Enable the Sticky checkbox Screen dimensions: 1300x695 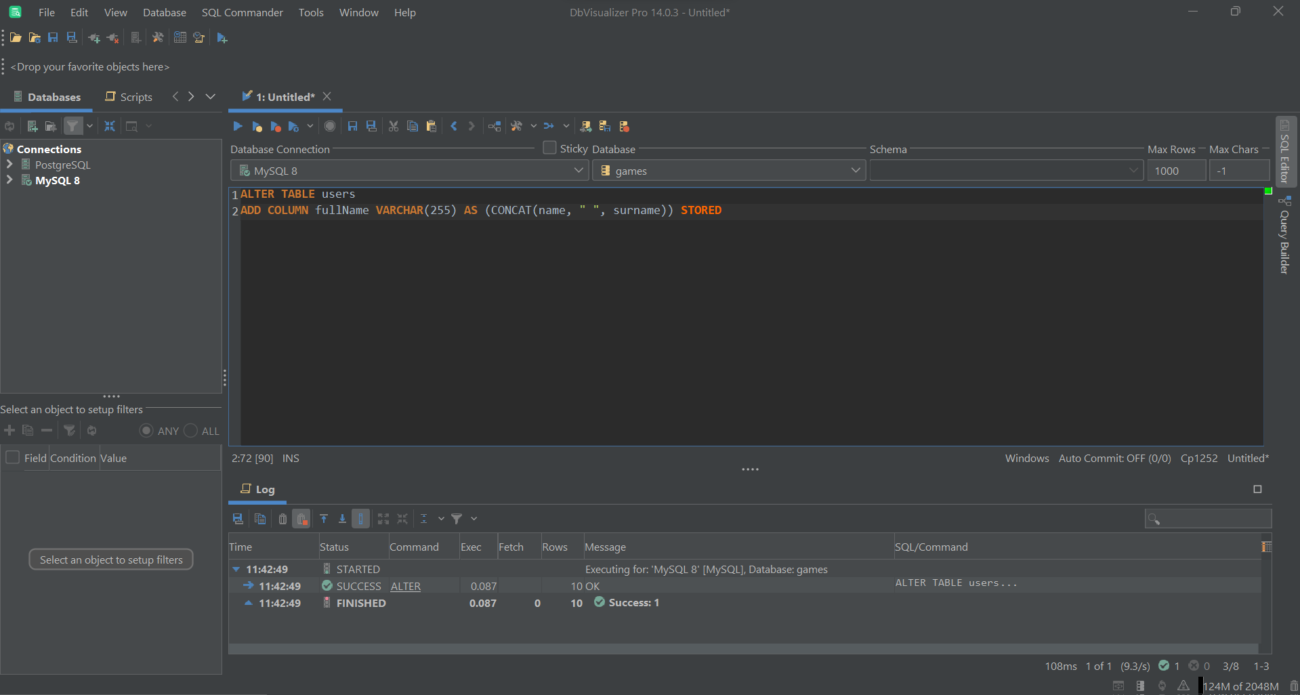tap(549, 148)
